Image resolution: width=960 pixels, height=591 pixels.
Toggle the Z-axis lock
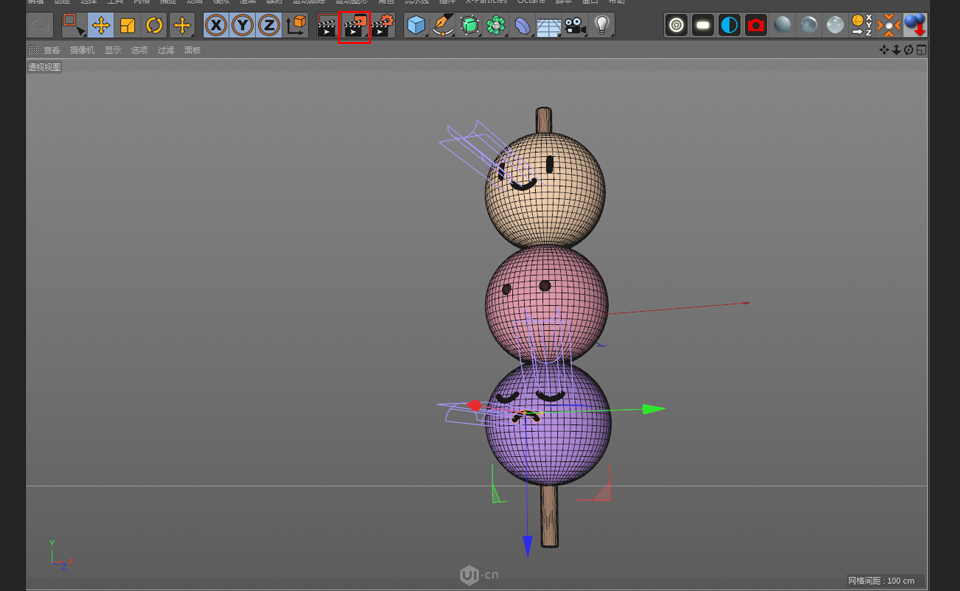[x=268, y=25]
